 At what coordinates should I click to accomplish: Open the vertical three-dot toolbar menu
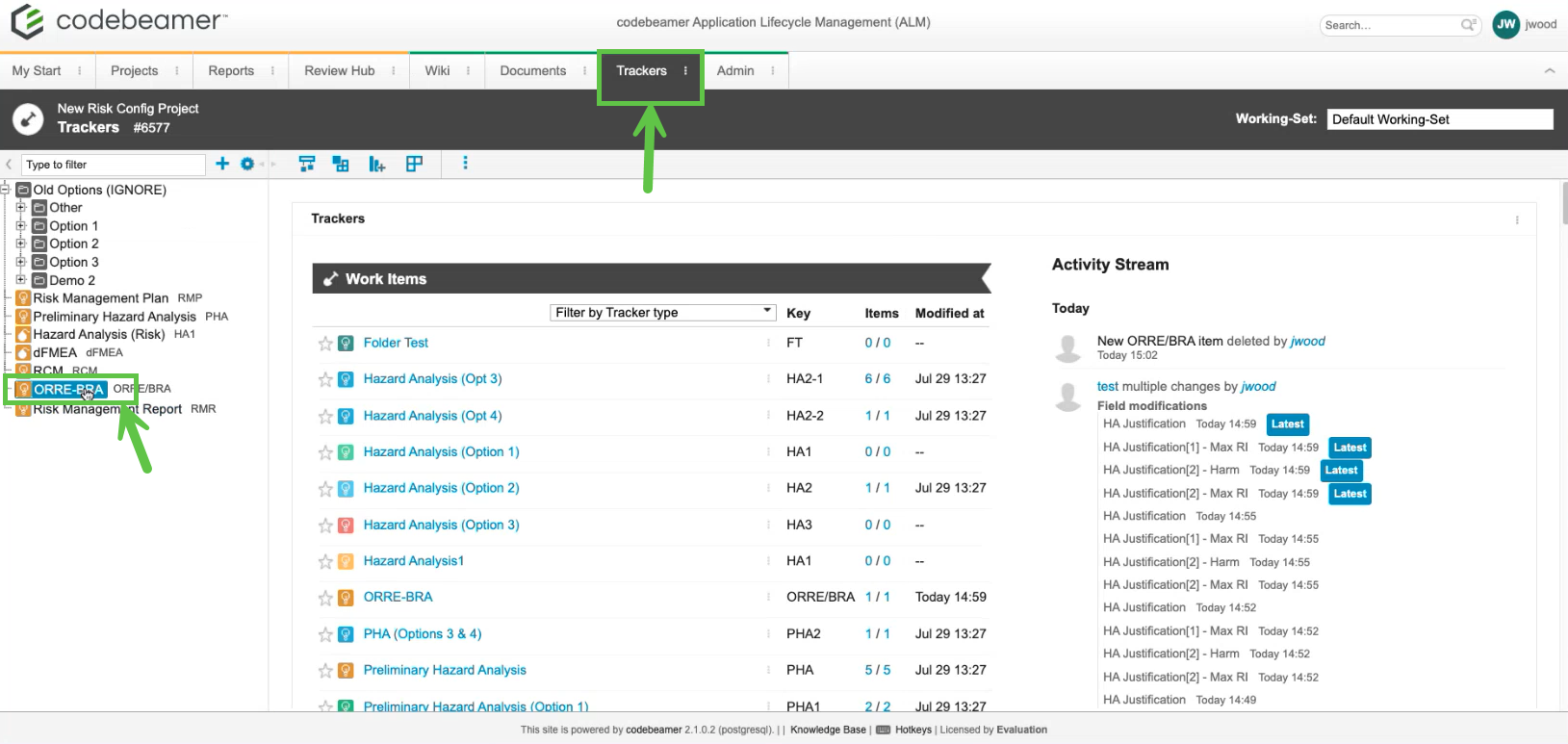coord(466,164)
